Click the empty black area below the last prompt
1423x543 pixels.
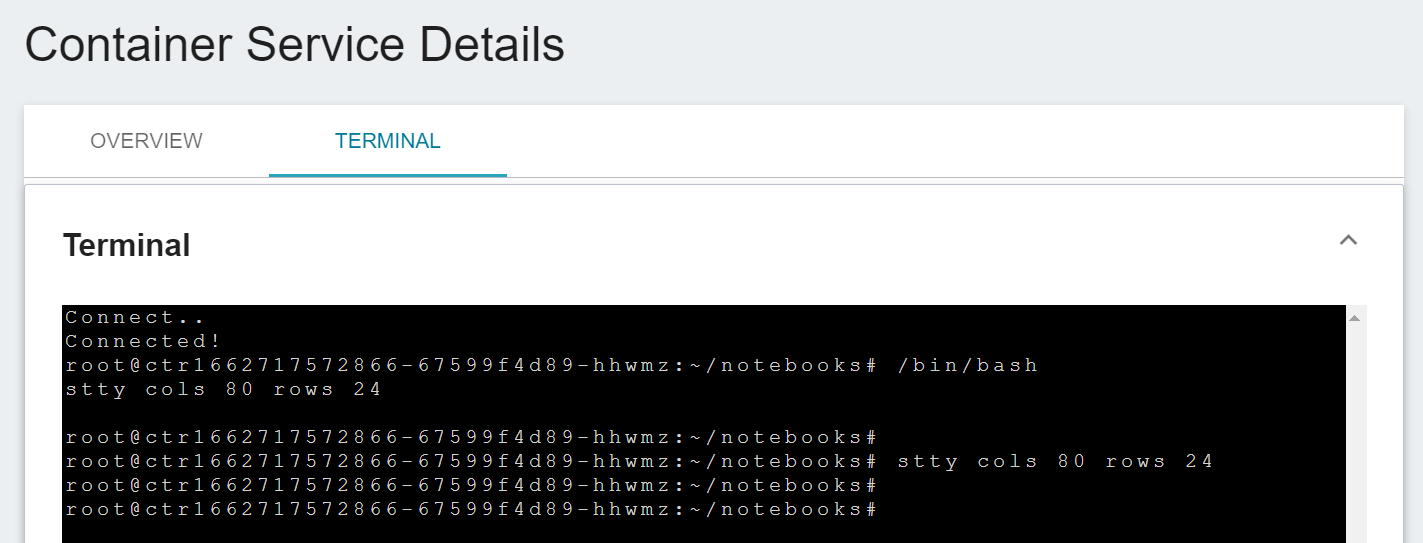pyautogui.click(x=704, y=532)
